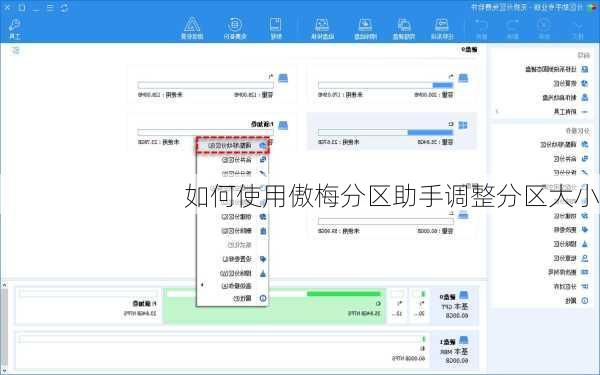
Task: Click sidebar link Migrate OS to SSD (迁移系统到固态硬盘)
Action: 551,69
